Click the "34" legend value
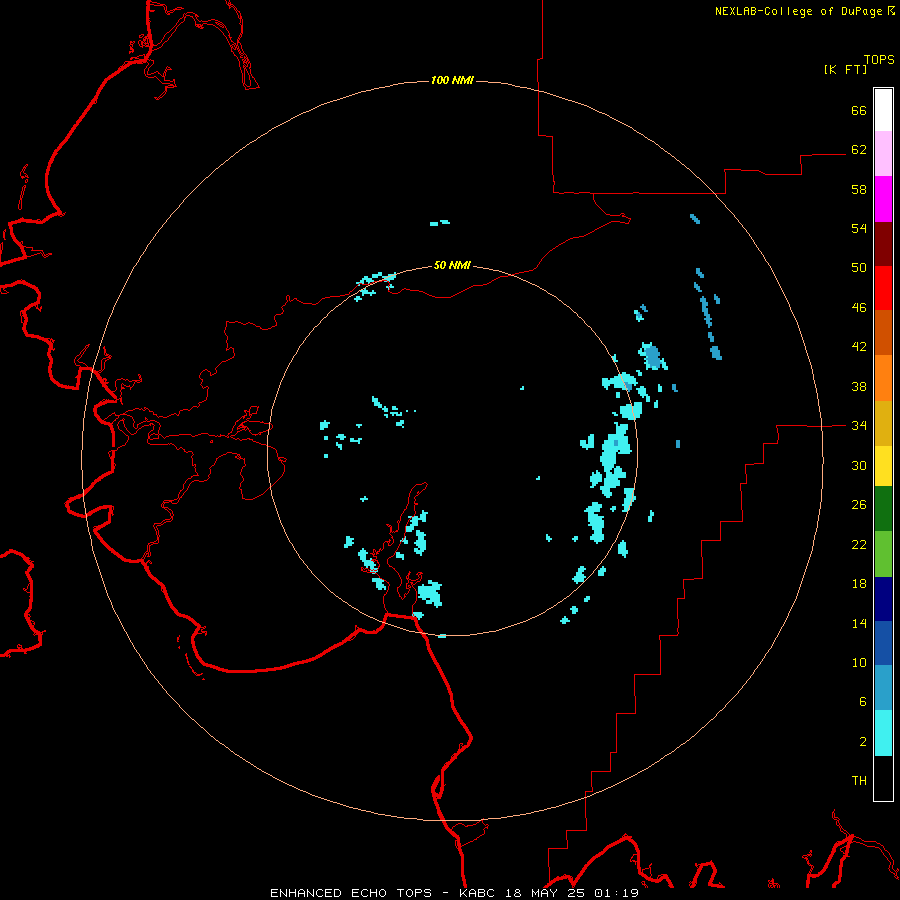 859,426
